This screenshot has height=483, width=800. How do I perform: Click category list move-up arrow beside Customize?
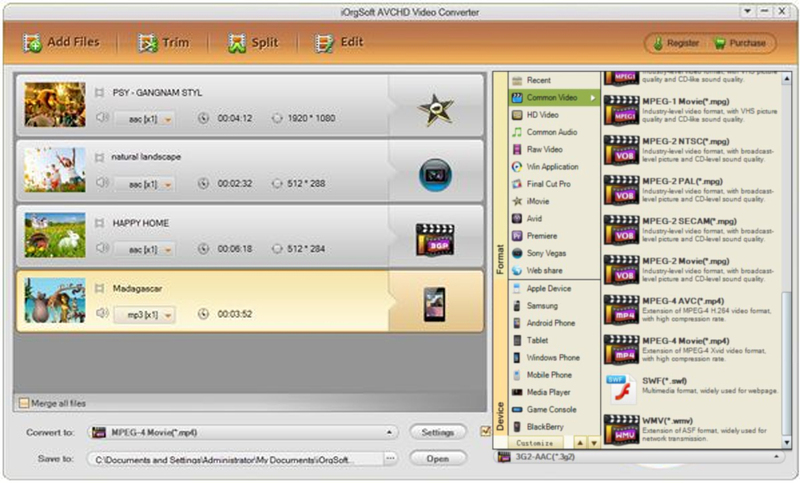(x=580, y=443)
